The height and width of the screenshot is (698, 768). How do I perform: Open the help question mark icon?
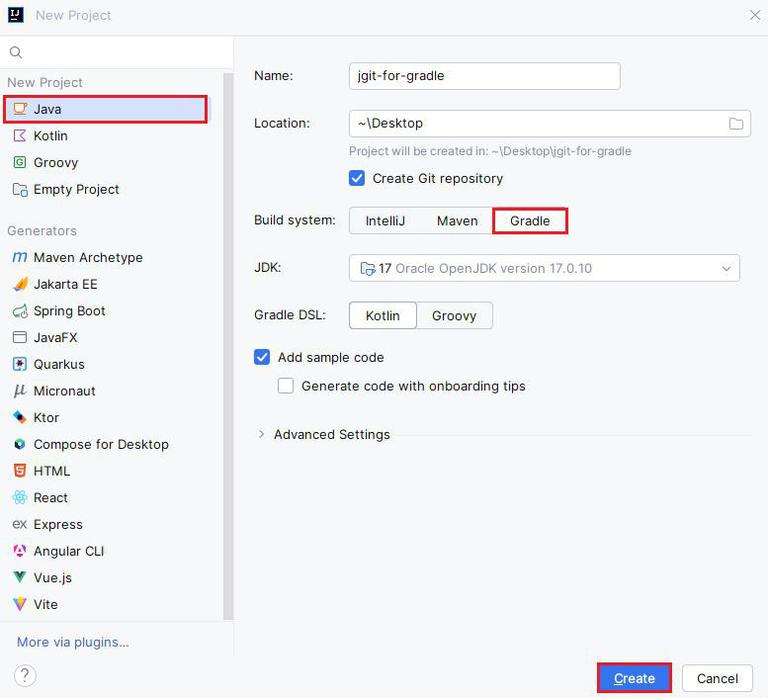26,675
